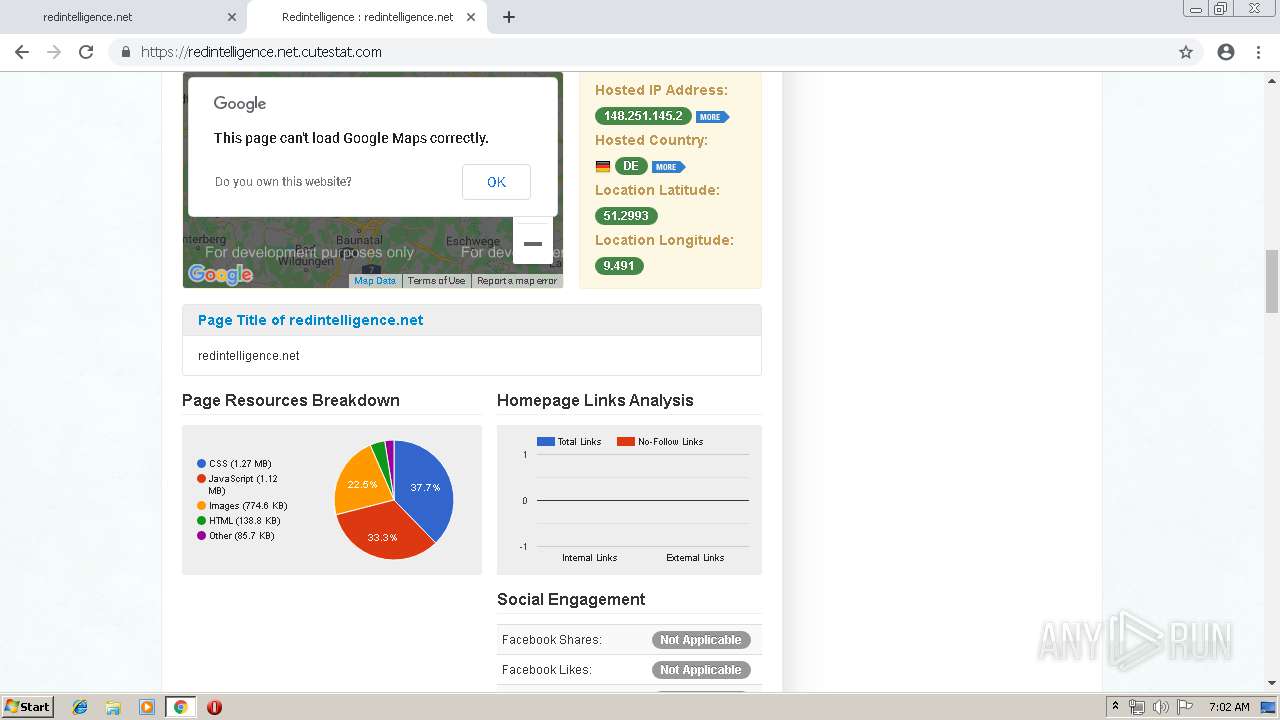This screenshot has width=1280, height=720.
Task: Select the JavaScript legend entry
Action: [237, 485]
